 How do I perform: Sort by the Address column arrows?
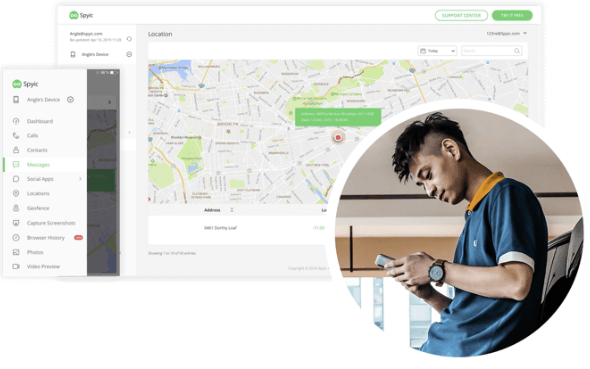[232, 210]
